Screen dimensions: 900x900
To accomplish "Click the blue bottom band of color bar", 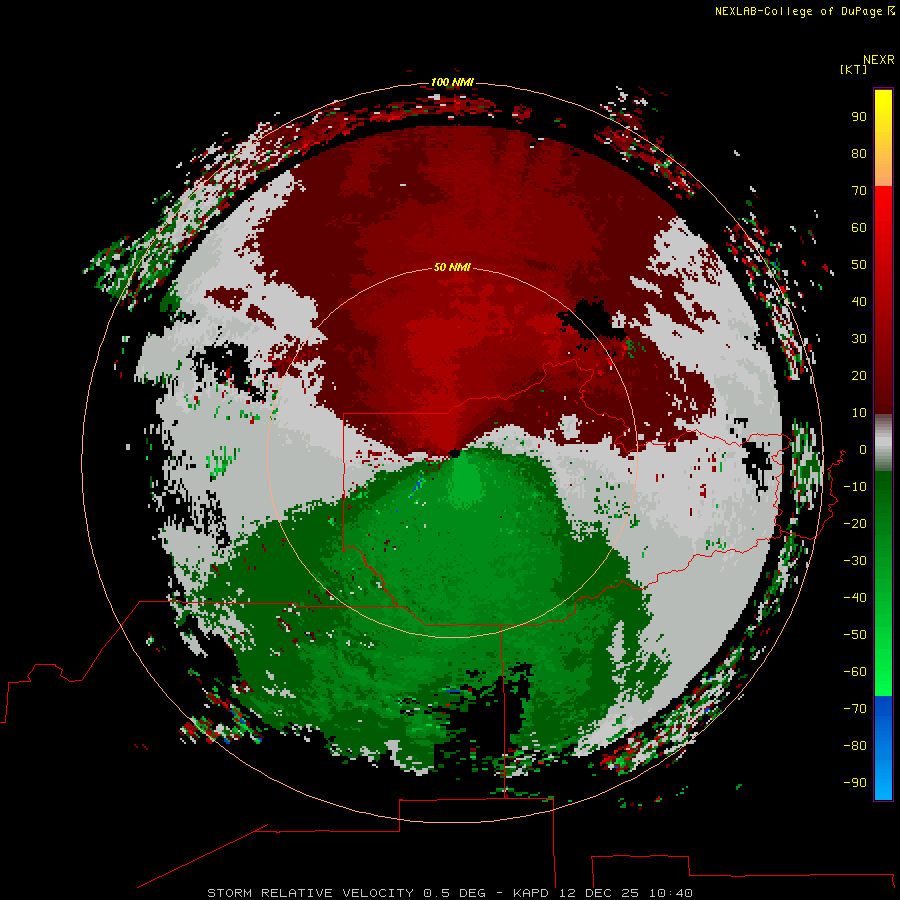I will [883, 748].
